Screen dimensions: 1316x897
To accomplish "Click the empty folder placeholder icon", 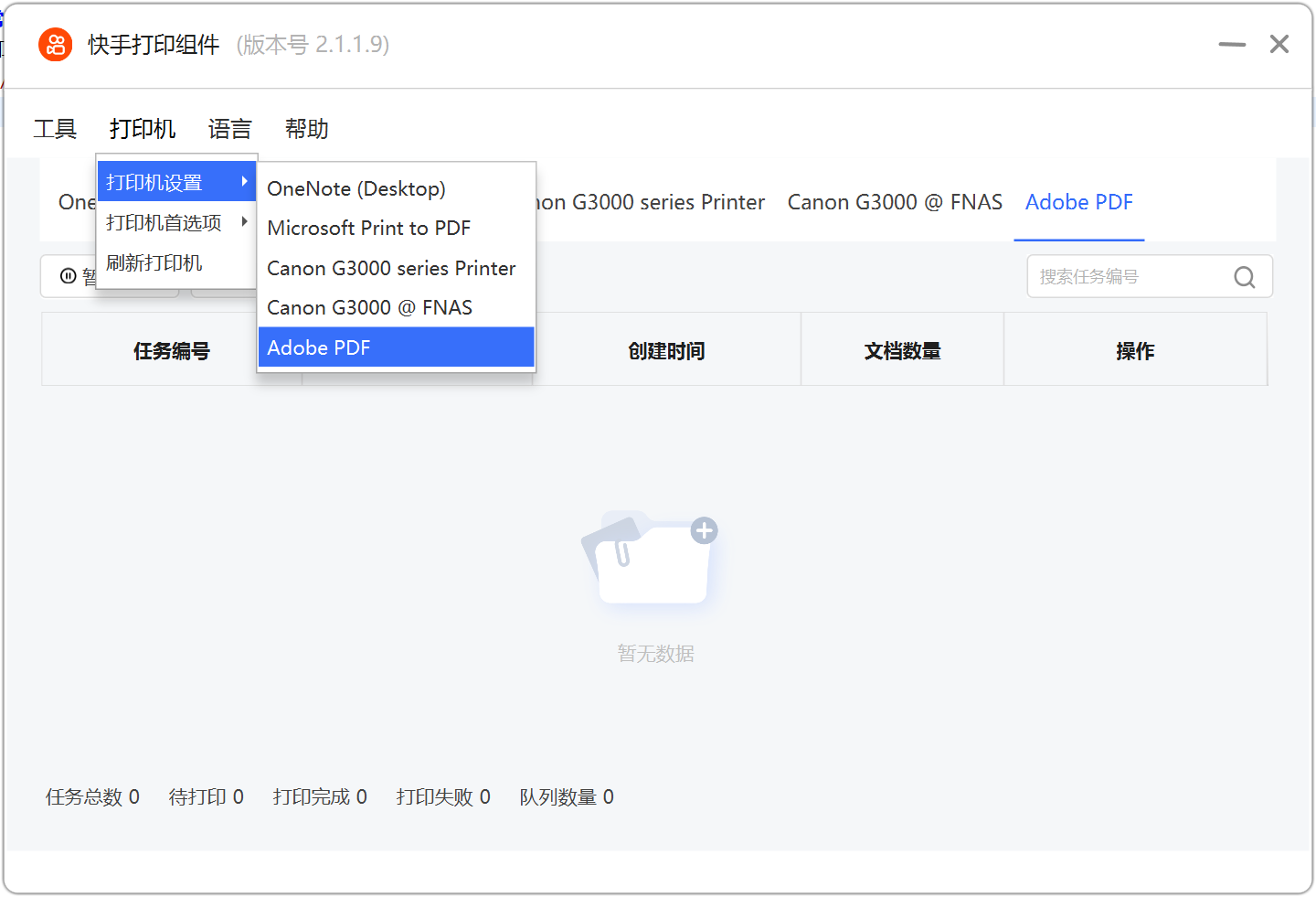I will (x=651, y=559).
